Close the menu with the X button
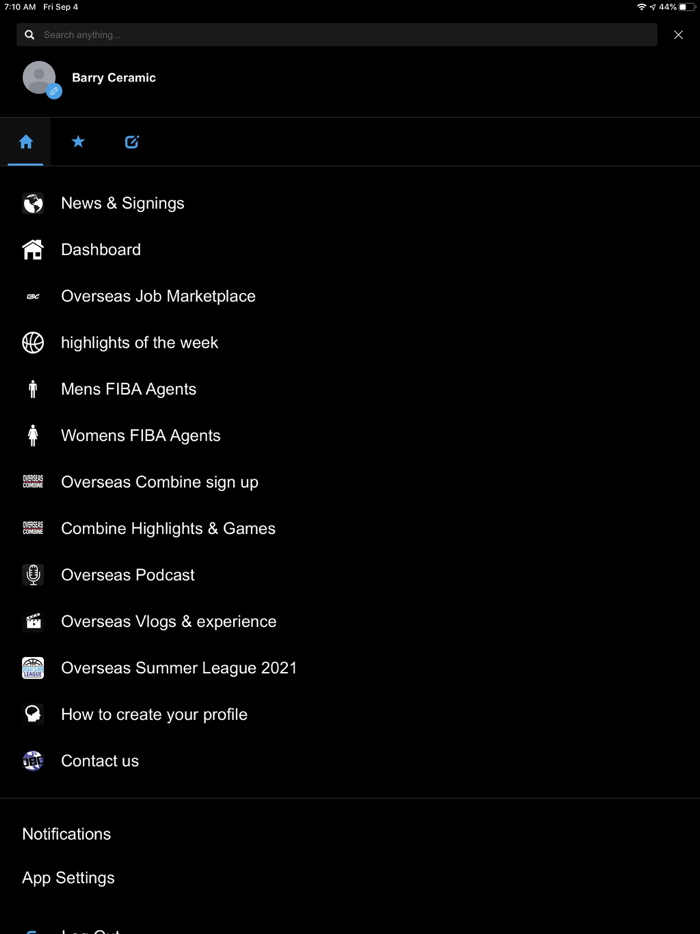Screen dimensions: 700x934 pos(678,35)
